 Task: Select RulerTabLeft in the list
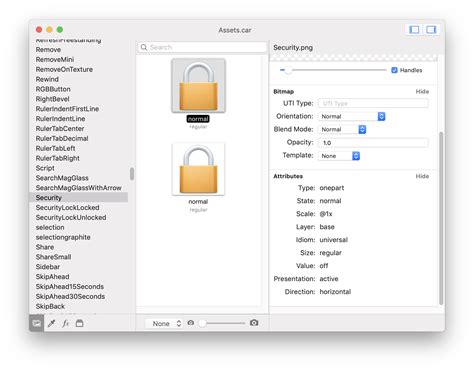point(55,148)
